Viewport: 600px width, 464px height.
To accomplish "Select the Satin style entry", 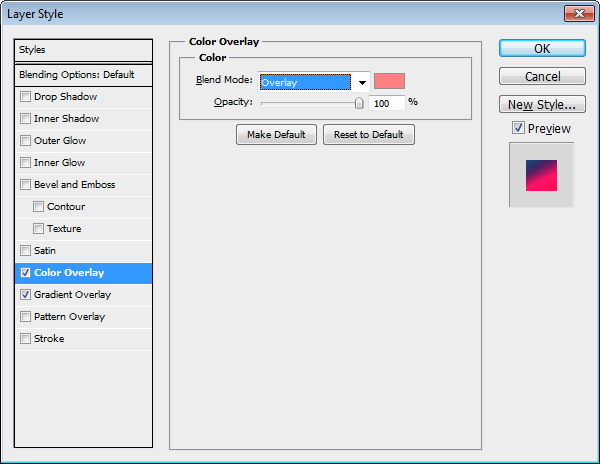I will click(45, 251).
